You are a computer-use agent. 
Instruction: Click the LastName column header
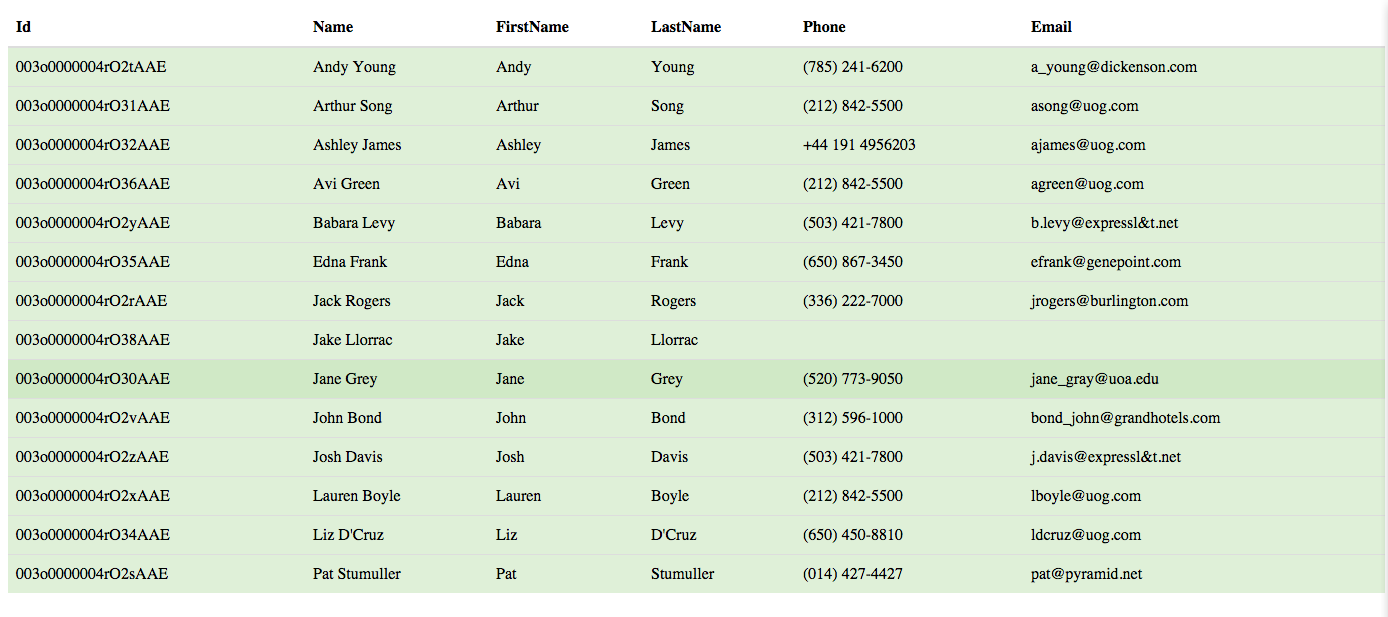coord(686,27)
